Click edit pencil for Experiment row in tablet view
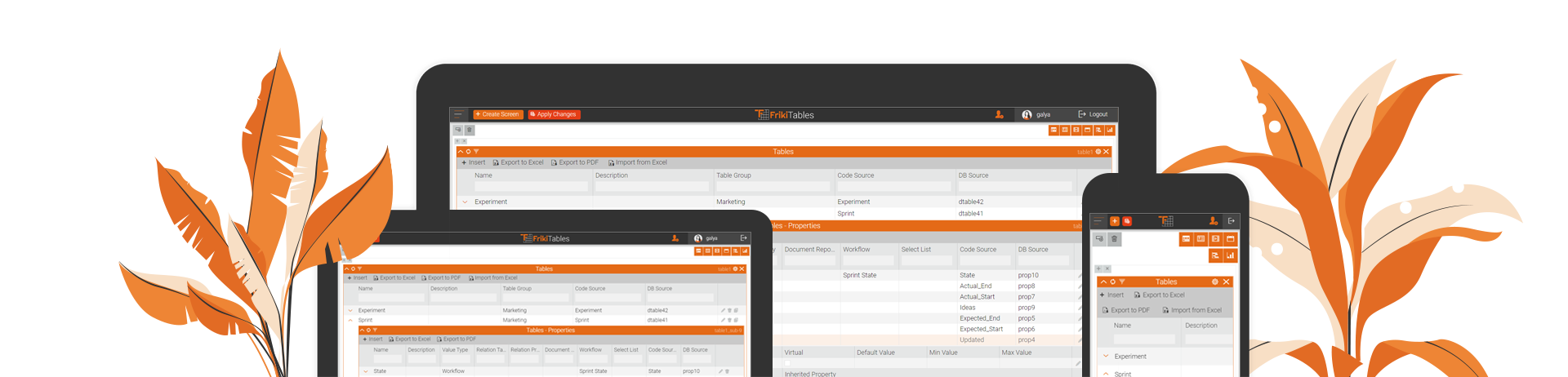1568x377 pixels. click(x=723, y=310)
